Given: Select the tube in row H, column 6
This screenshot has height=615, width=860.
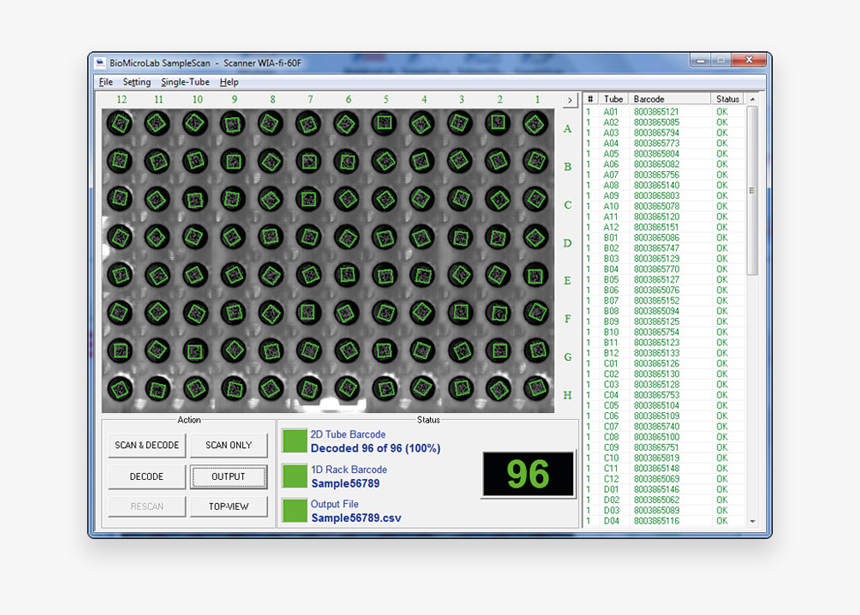Looking at the screenshot, I should coord(347,388).
